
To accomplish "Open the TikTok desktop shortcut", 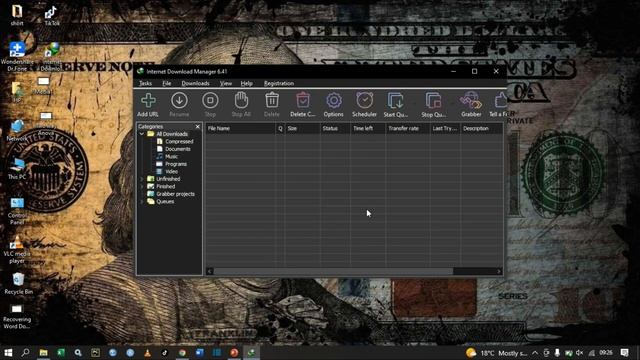I will tap(51, 16).
